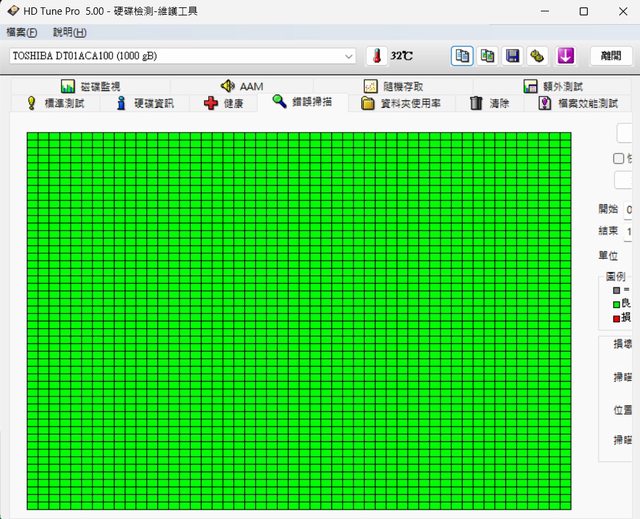This screenshot has width=640, height=519.
Task: Click the 開始 start position input field
Action: pos(630,209)
